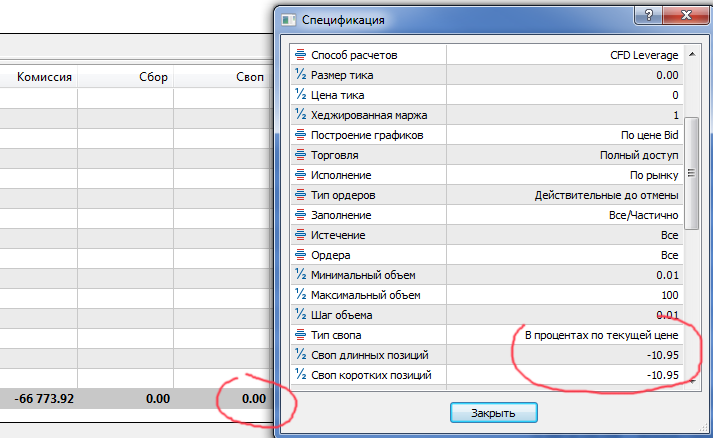Open help via the question mark button
Screen dimensions: 713x438
click(649, 15)
